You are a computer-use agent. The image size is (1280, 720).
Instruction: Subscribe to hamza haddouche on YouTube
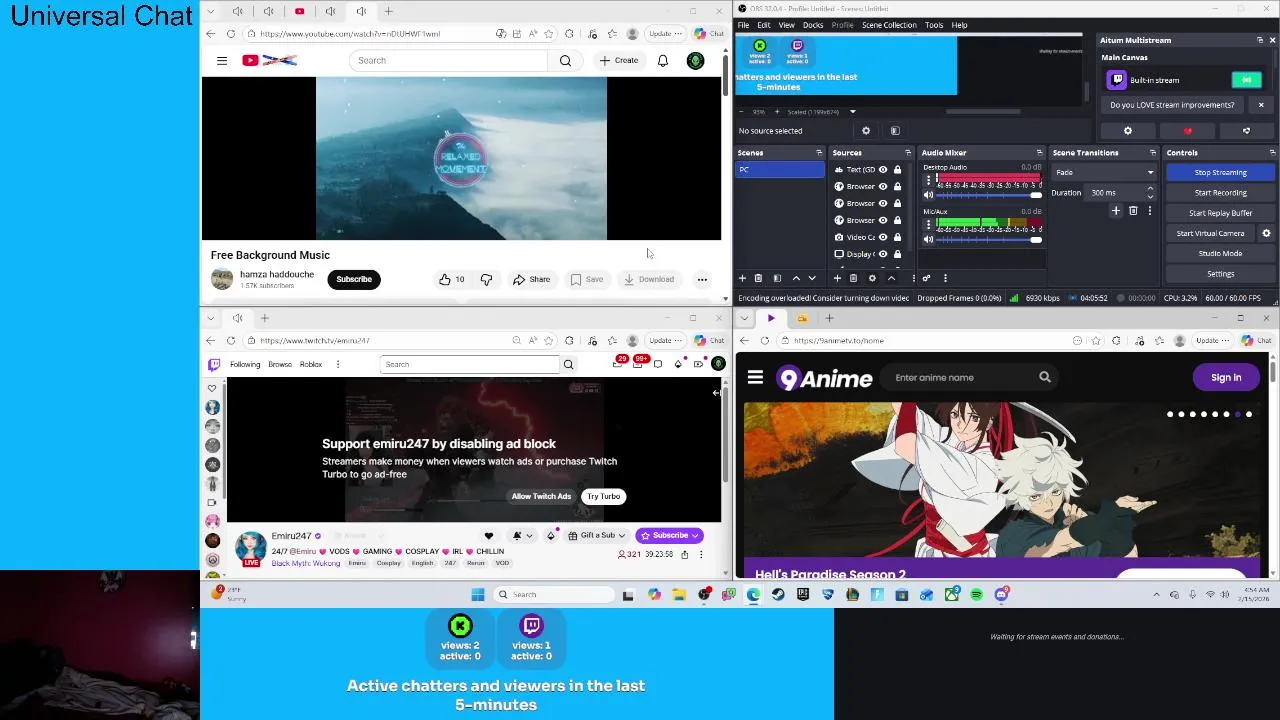354,279
